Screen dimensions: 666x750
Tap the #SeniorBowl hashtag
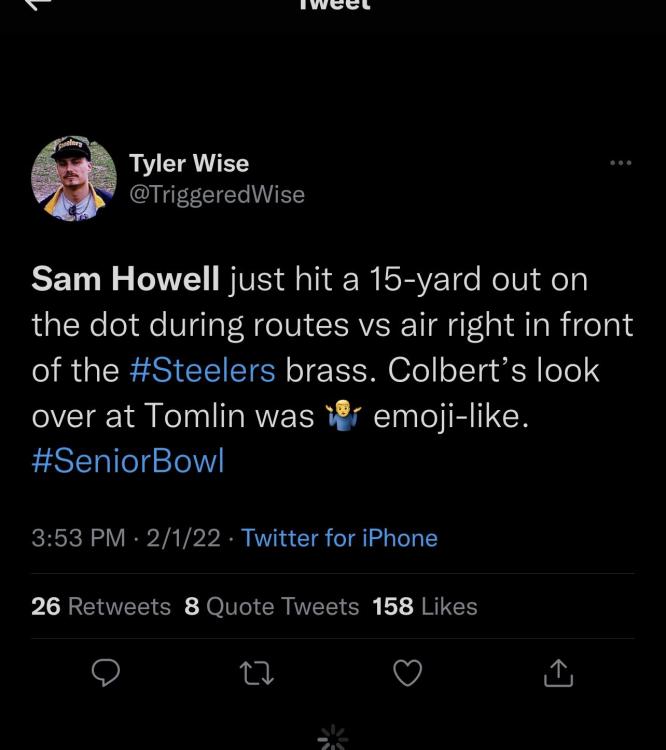[x=128, y=461]
